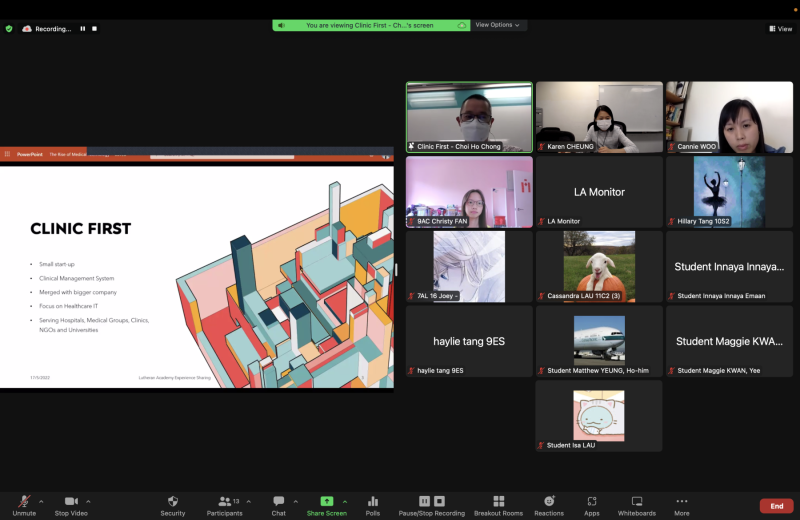Screen dimensions: 800x520
Task: Click the 'Recording...' status text
Action: [x=53, y=29]
